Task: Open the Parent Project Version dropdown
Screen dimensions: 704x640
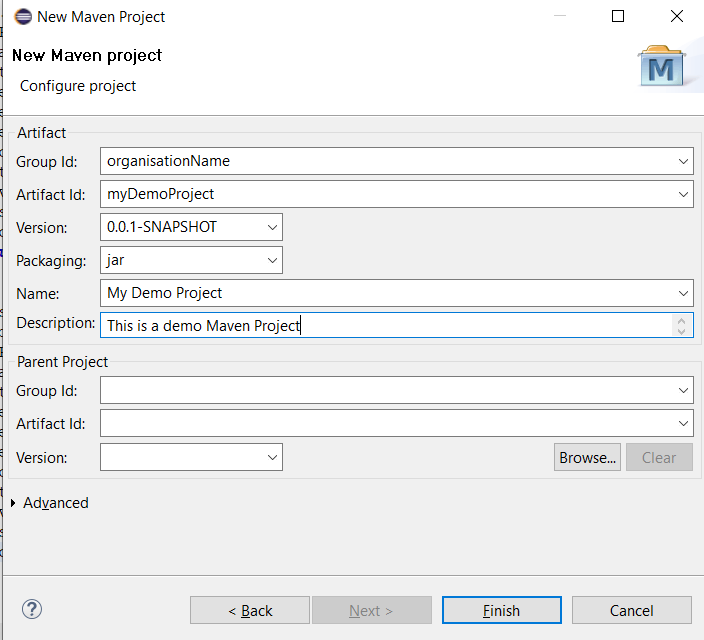Action: pos(272,457)
